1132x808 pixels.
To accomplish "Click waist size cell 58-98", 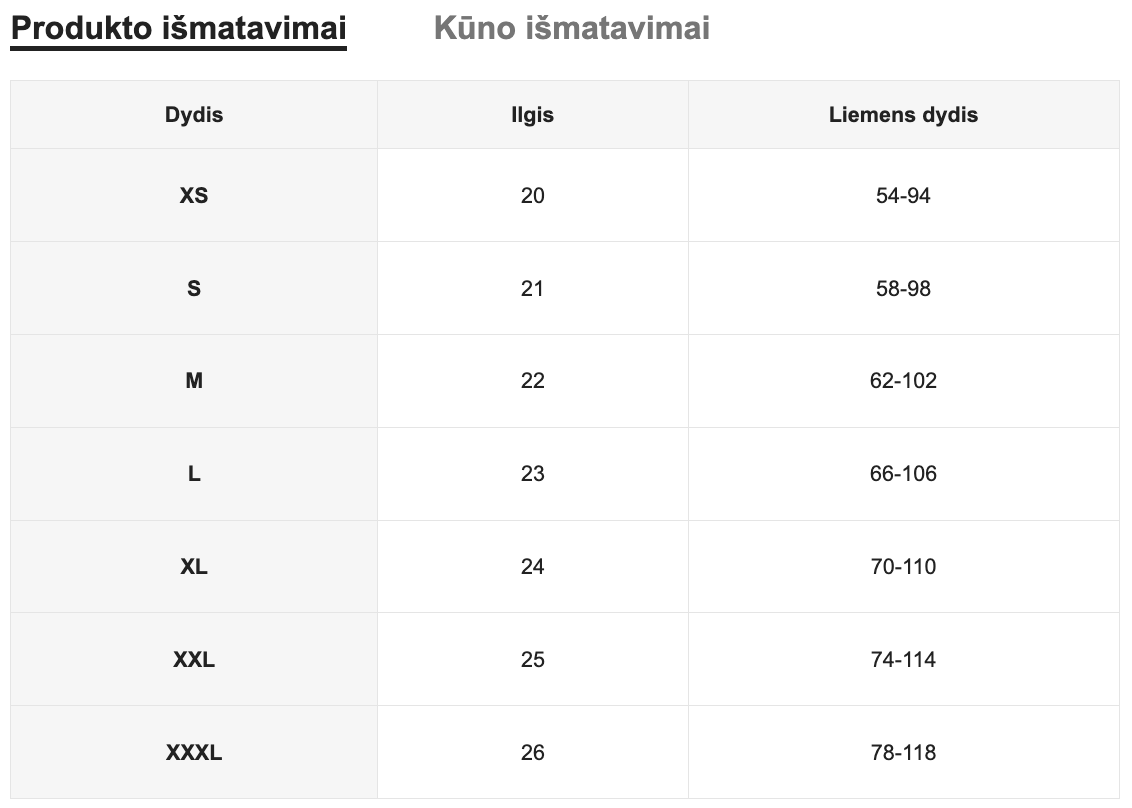I will (x=903, y=289).
